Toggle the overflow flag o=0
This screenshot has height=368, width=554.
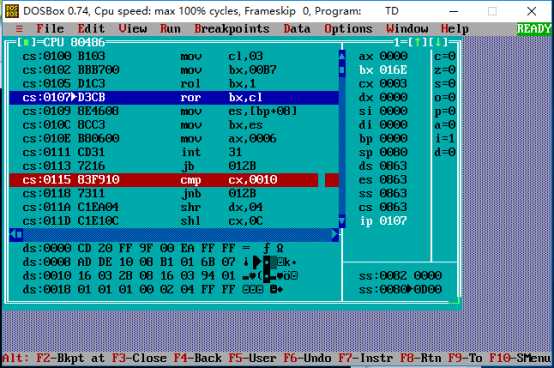[445, 97]
